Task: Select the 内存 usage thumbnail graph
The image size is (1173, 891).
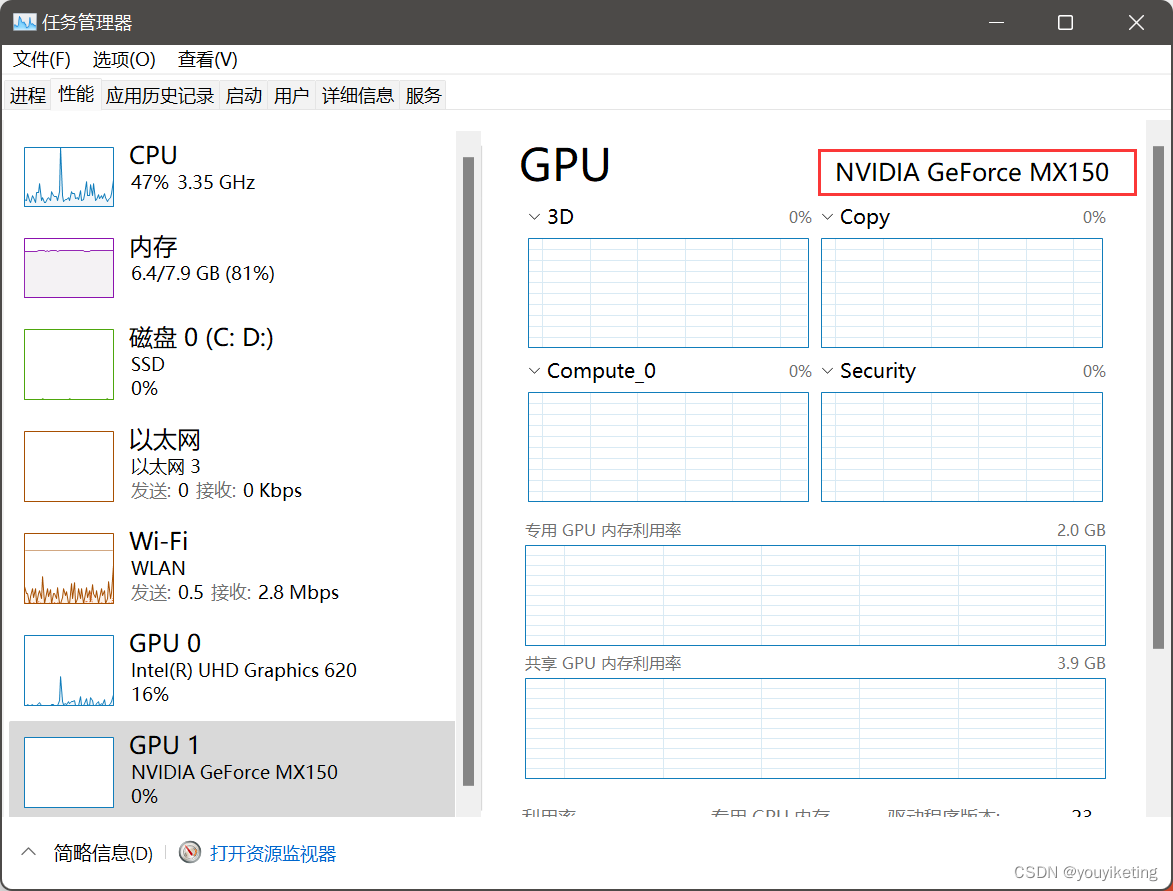Action: 69,268
